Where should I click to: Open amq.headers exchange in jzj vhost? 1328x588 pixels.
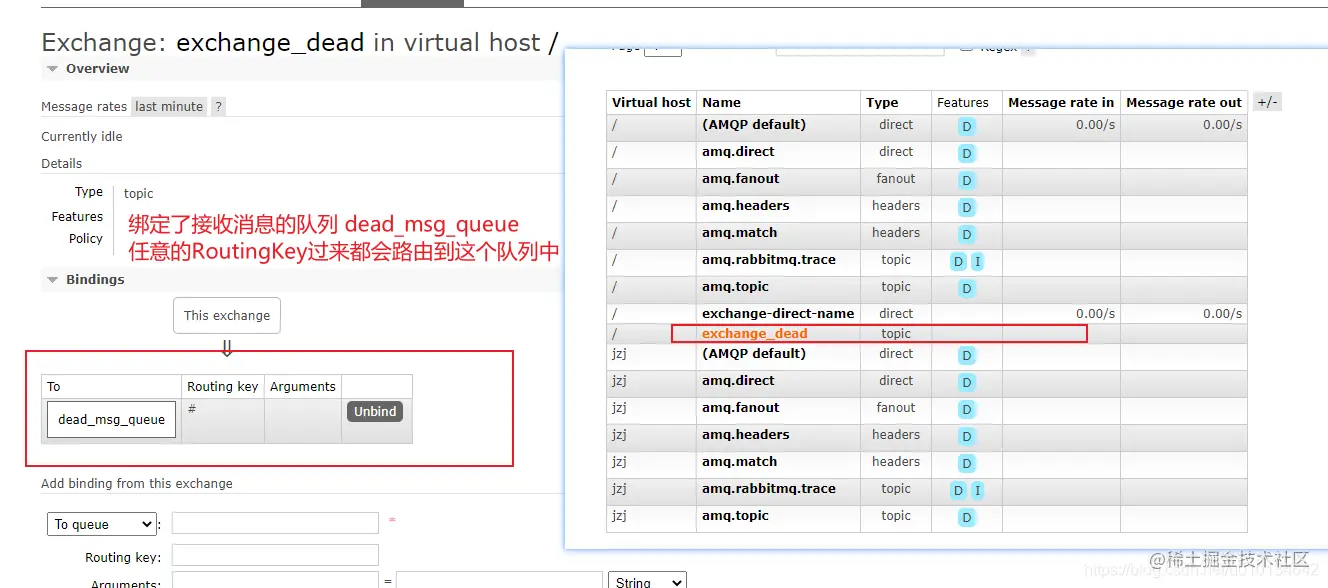tap(745, 435)
